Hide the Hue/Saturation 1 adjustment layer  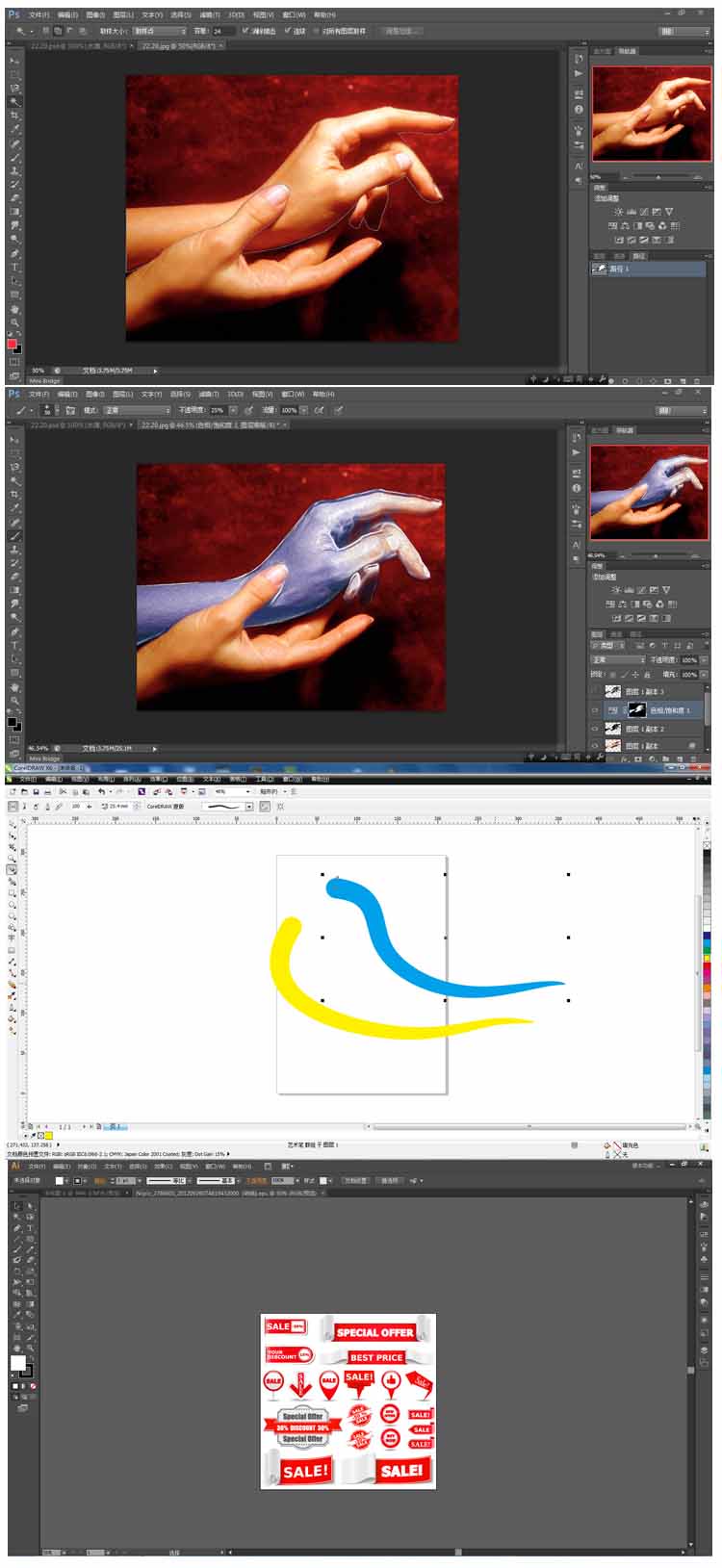594,710
